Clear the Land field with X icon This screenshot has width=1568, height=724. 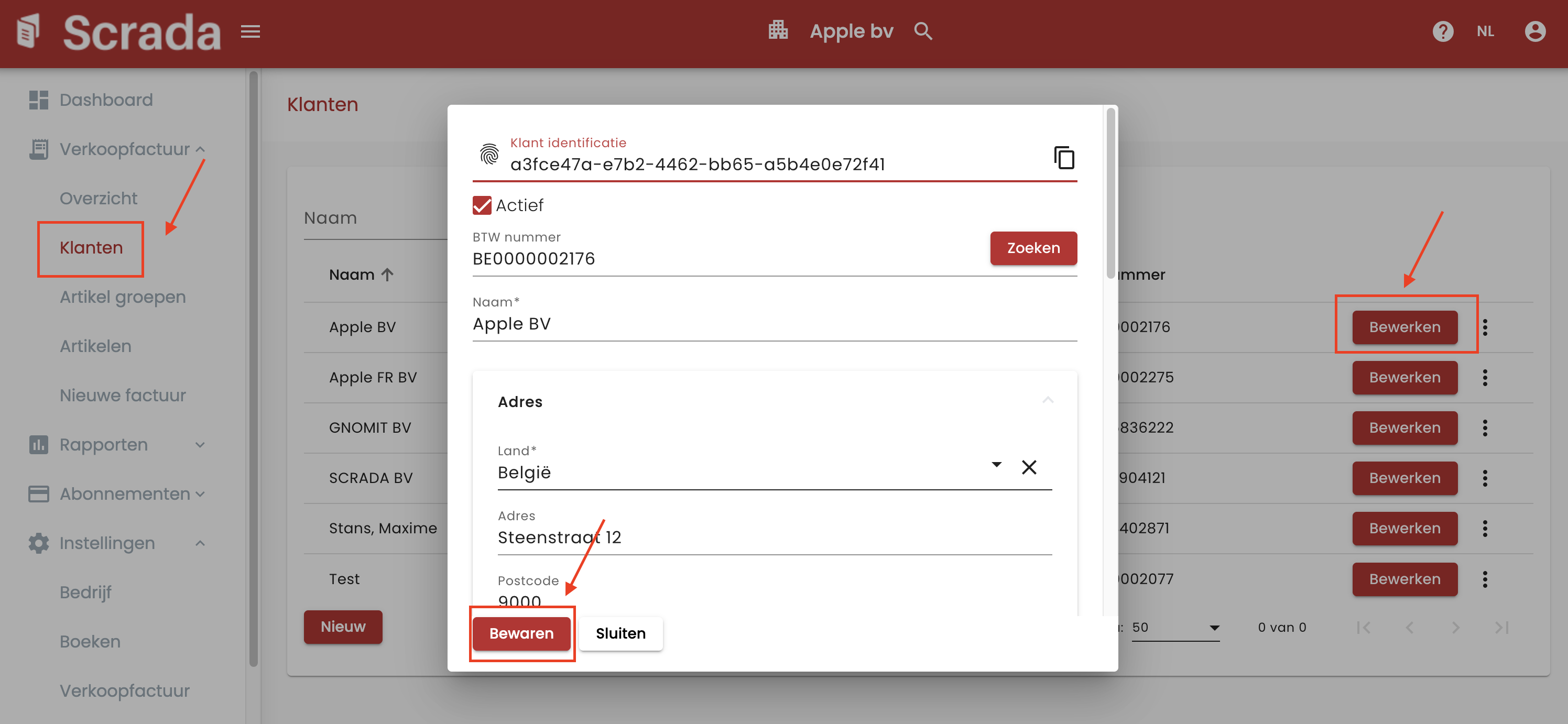(x=1029, y=467)
